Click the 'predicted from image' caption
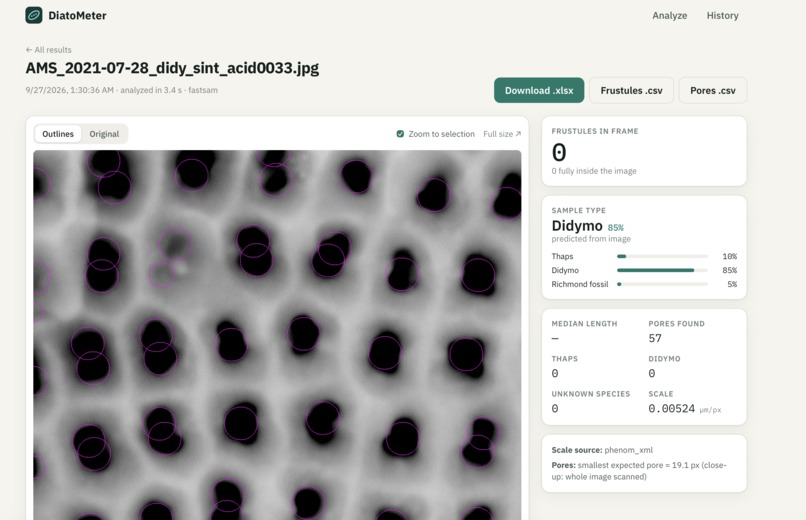The height and width of the screenshot is (520, 806). tap(591, 239)
